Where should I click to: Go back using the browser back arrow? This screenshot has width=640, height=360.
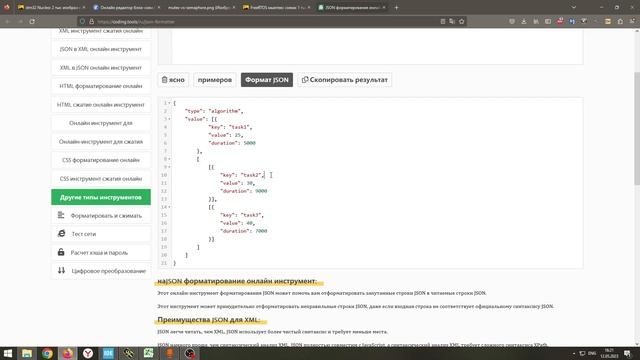tap(7, 21)
